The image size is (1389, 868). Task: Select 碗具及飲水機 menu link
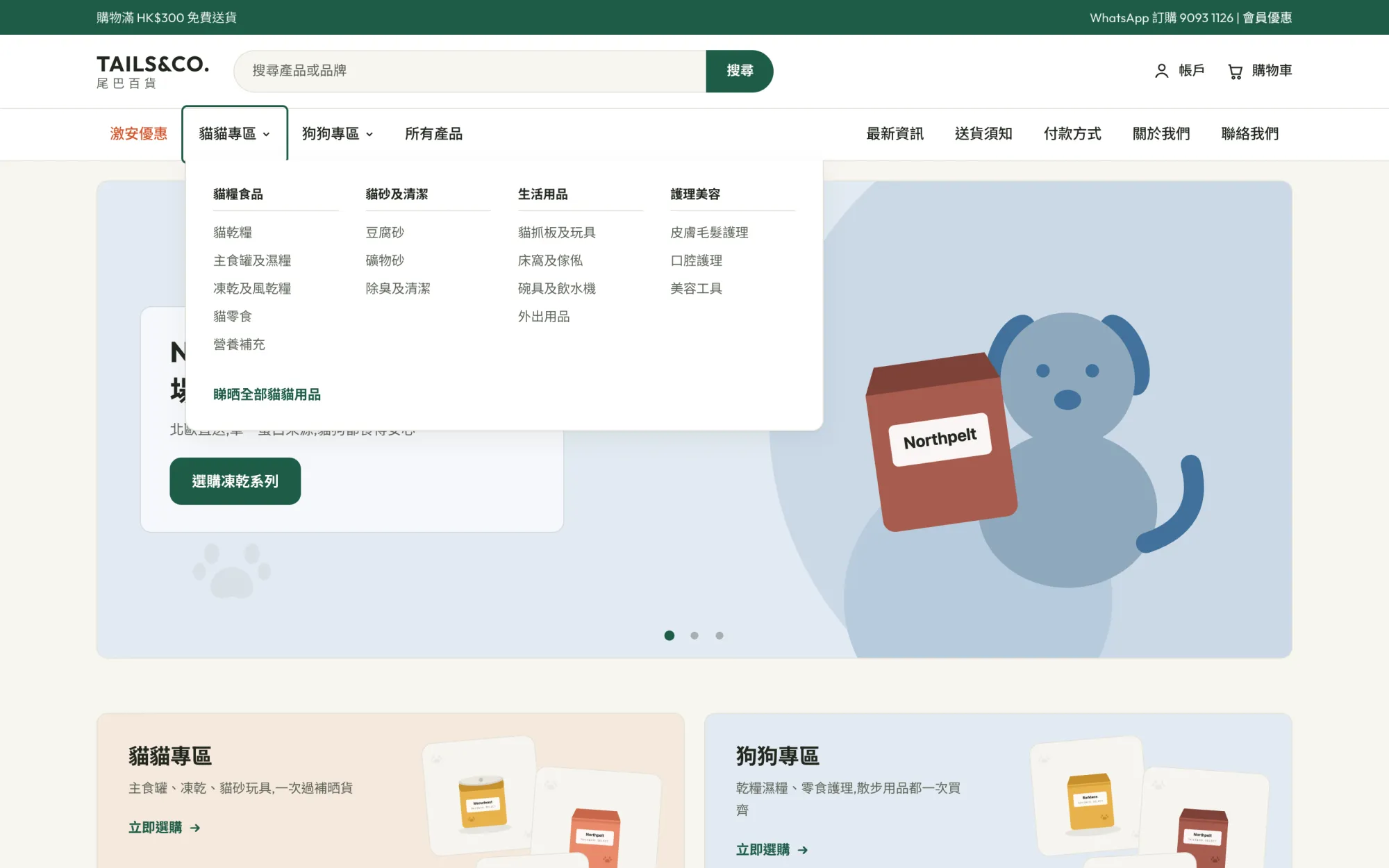(557, 288)
